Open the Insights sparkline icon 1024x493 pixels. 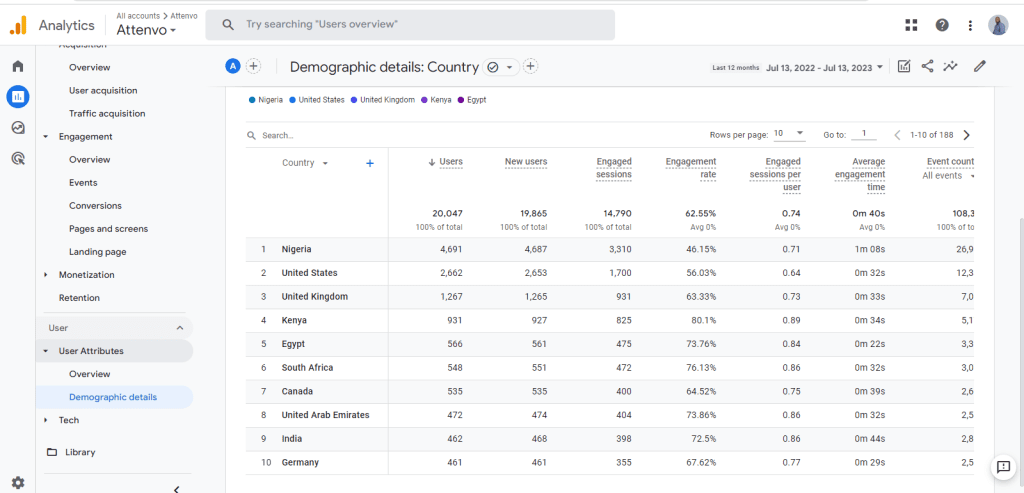[950, 66]
